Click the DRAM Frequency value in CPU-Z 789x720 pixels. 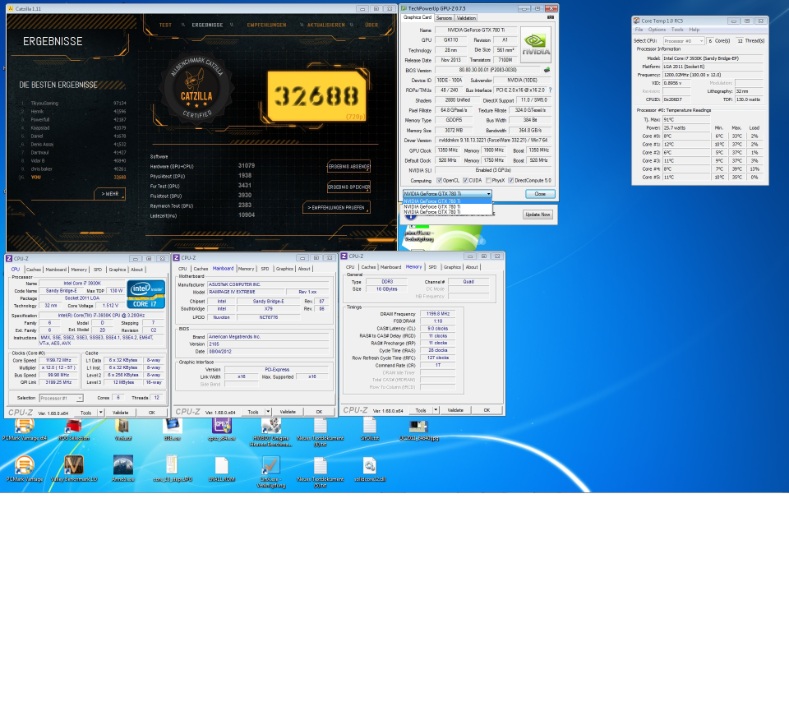pyautogui.click(x=438, y=313)
